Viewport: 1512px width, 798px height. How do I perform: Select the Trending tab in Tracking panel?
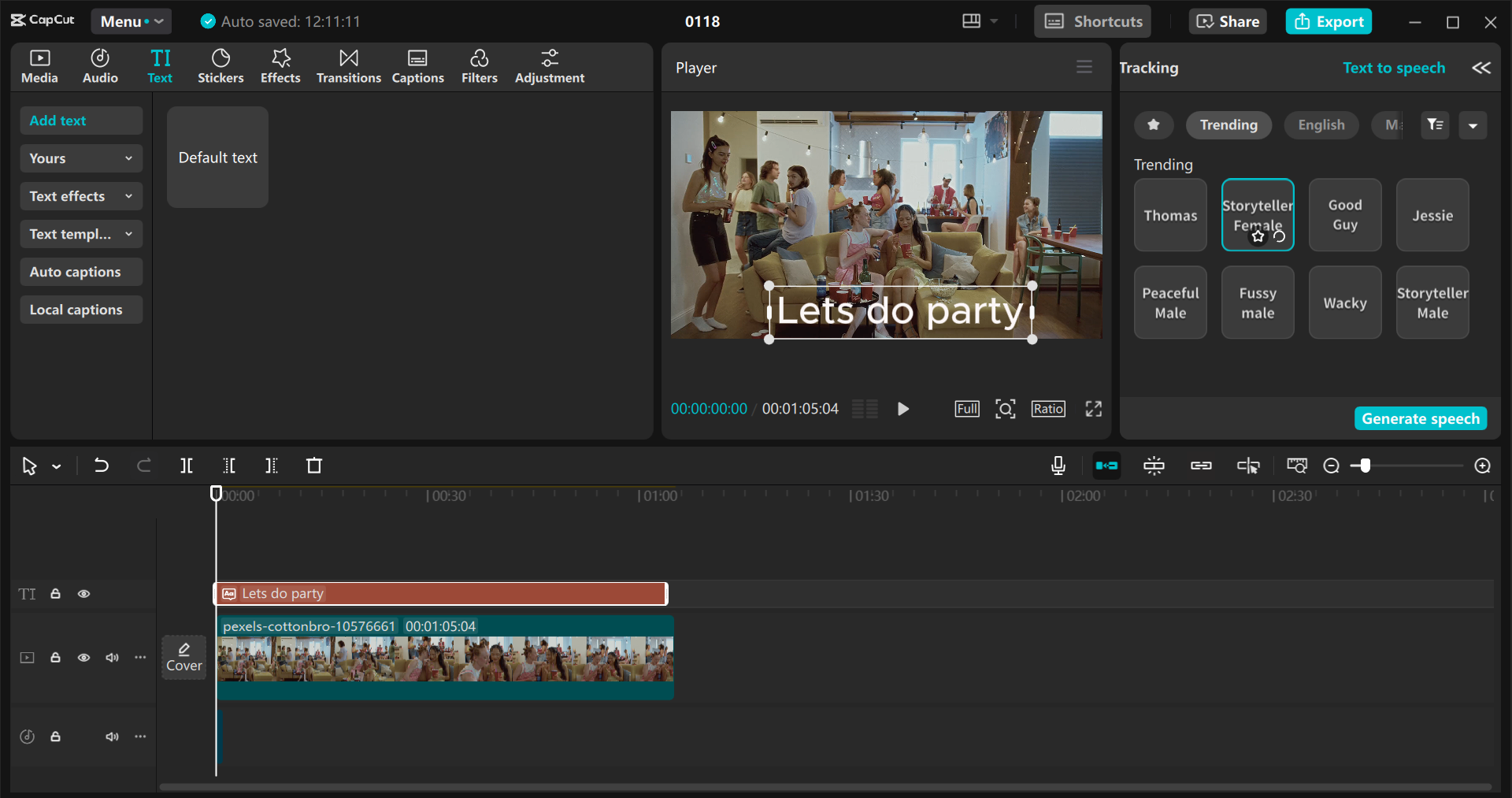coord(1228,124)
